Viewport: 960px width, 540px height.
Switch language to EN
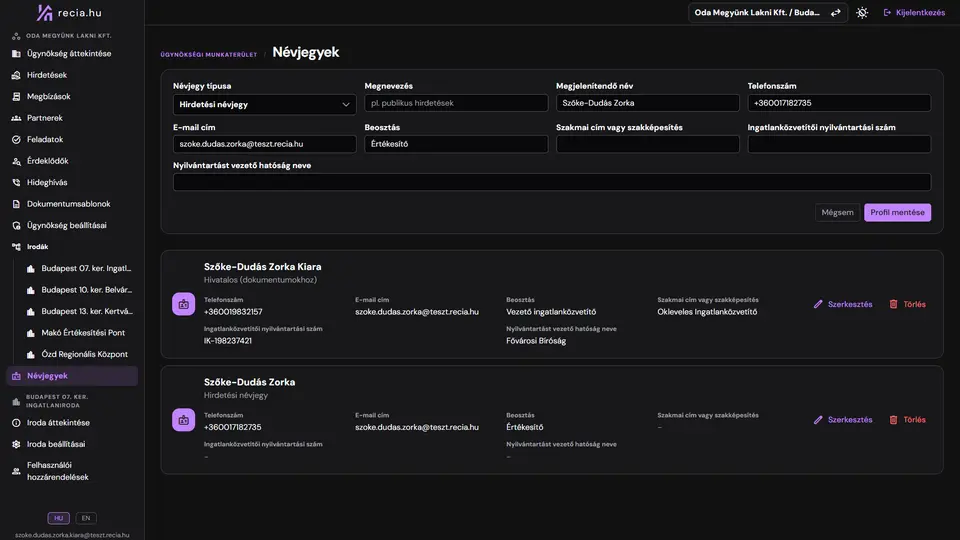point(86,518)
